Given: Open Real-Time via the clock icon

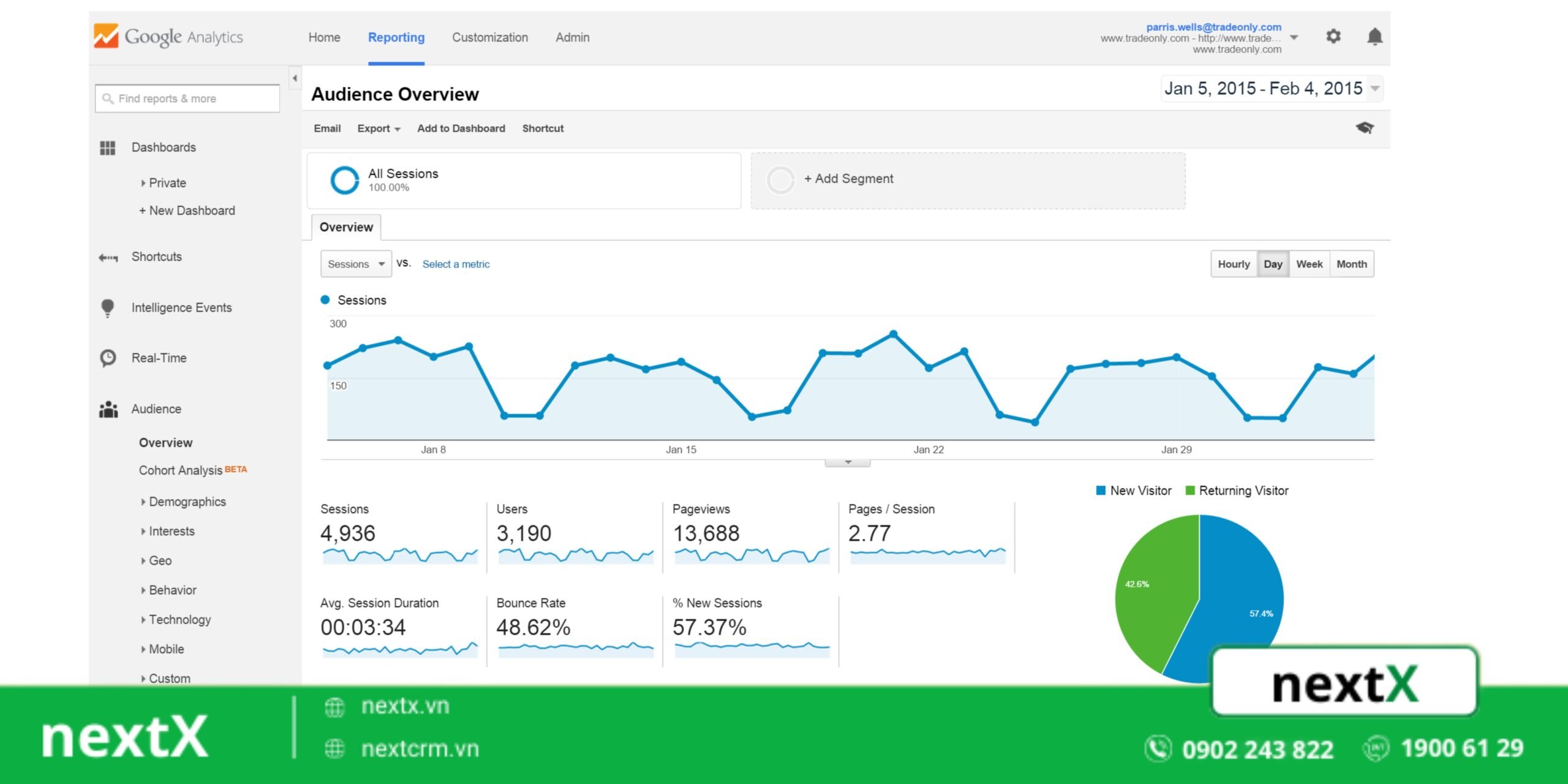Looking at the screenshot, I should click(x=108, y=358).
